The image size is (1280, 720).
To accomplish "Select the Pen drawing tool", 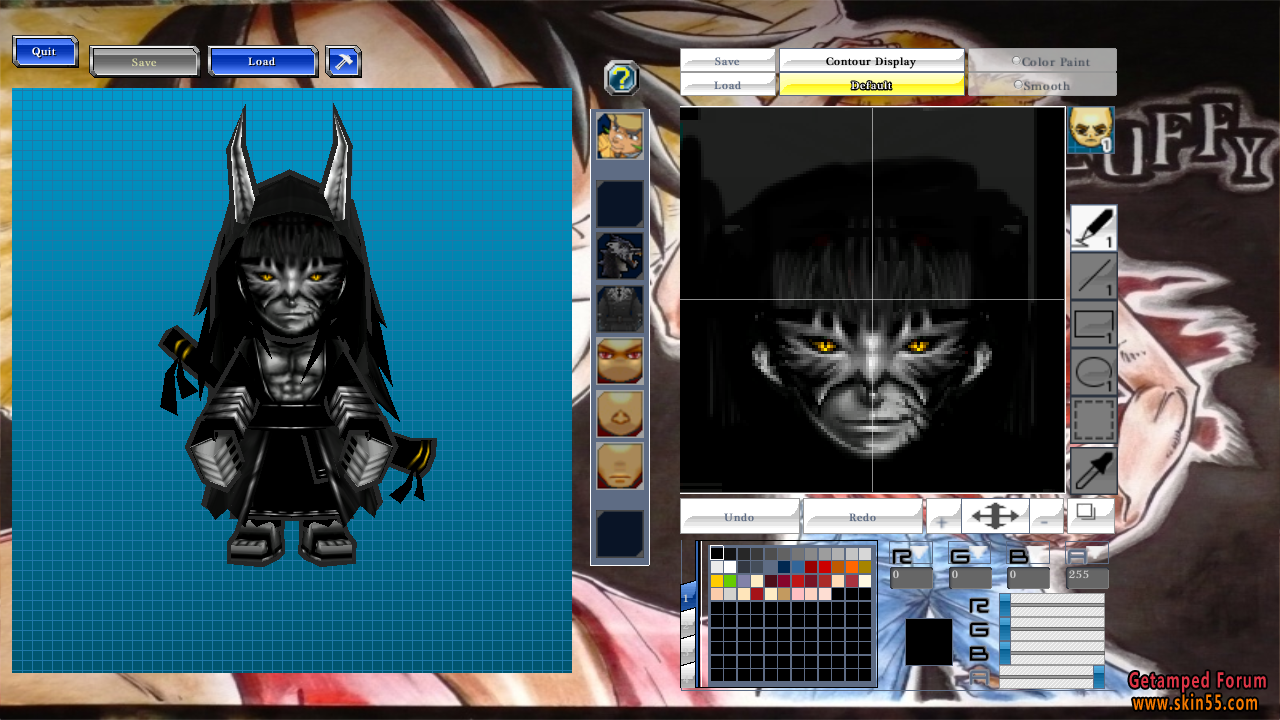I will pos(1094,227).
